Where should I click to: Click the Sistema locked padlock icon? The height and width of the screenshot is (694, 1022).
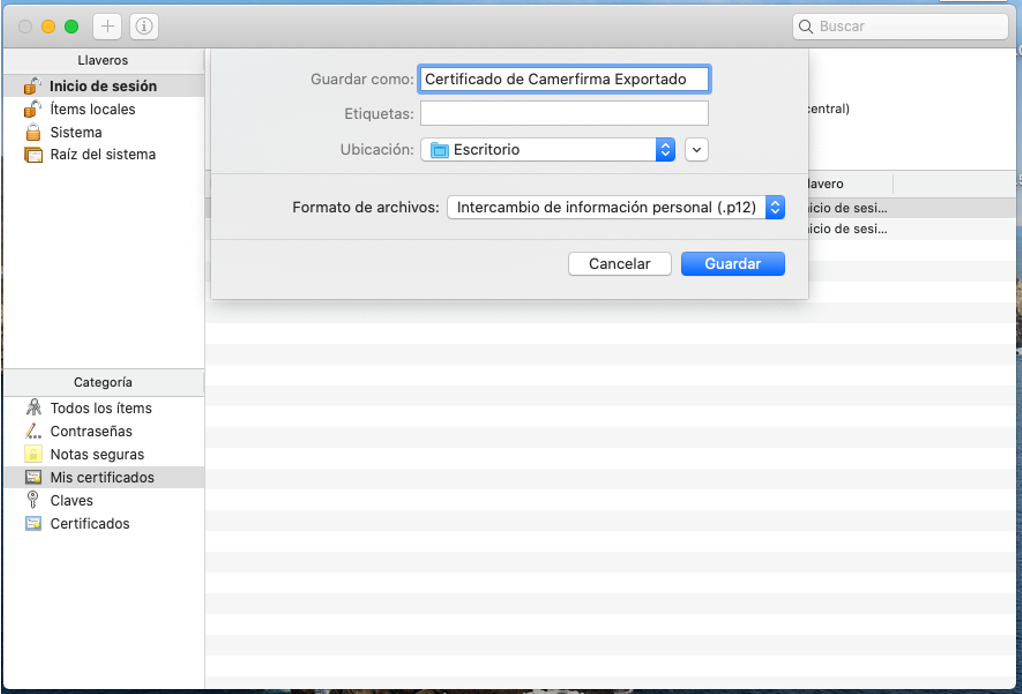point(33,132)
